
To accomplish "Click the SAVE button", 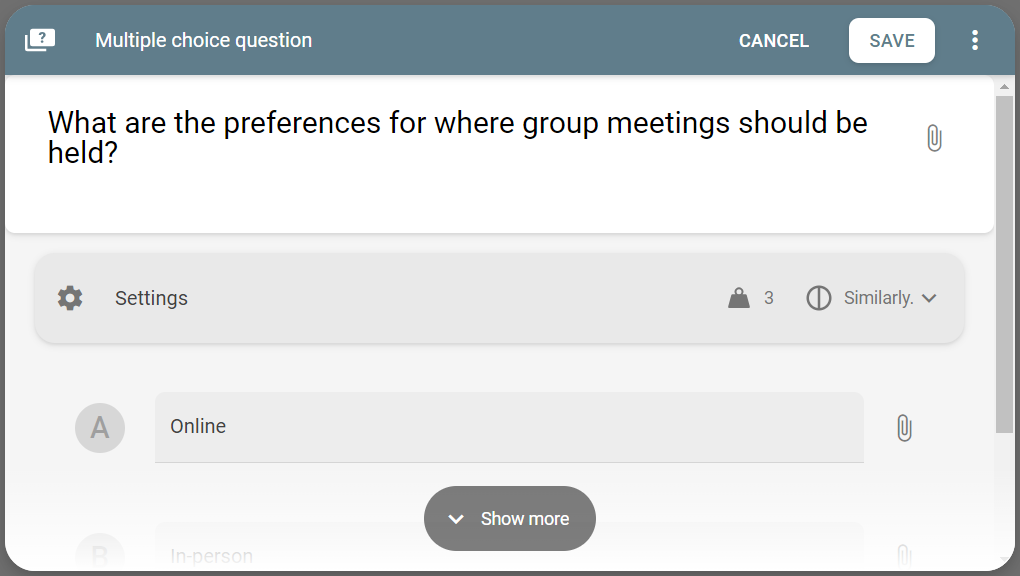I will tap(891, 40).
